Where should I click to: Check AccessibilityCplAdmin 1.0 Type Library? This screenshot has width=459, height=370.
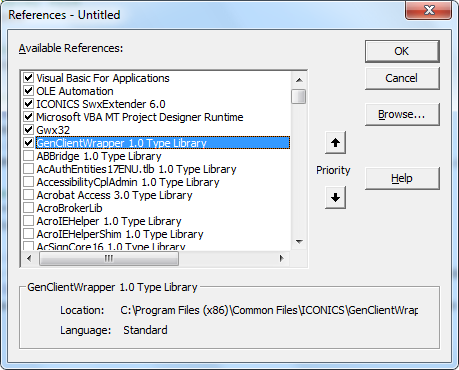tap(29, 182)
